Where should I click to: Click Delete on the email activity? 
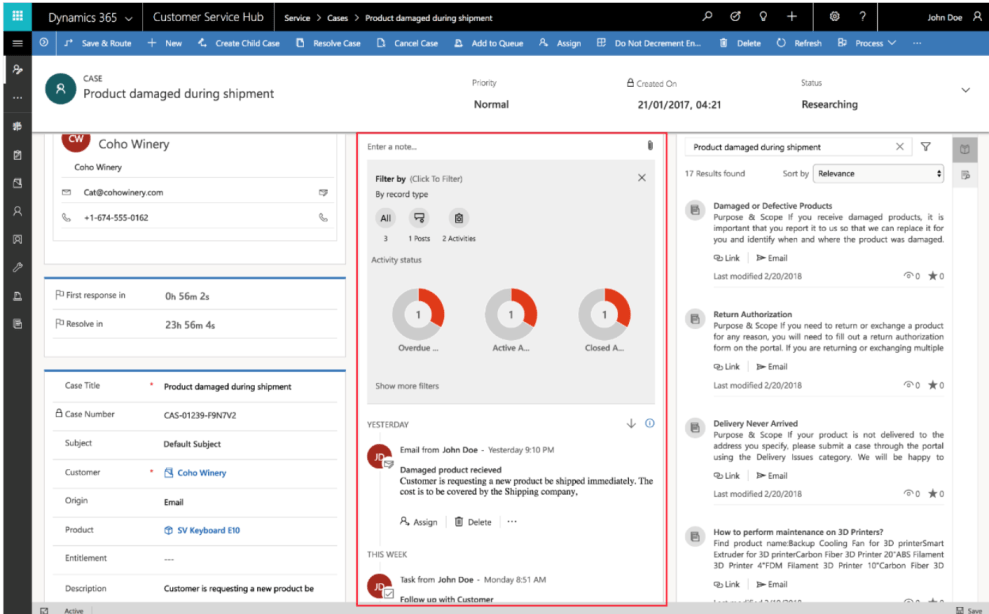[473, 522]
